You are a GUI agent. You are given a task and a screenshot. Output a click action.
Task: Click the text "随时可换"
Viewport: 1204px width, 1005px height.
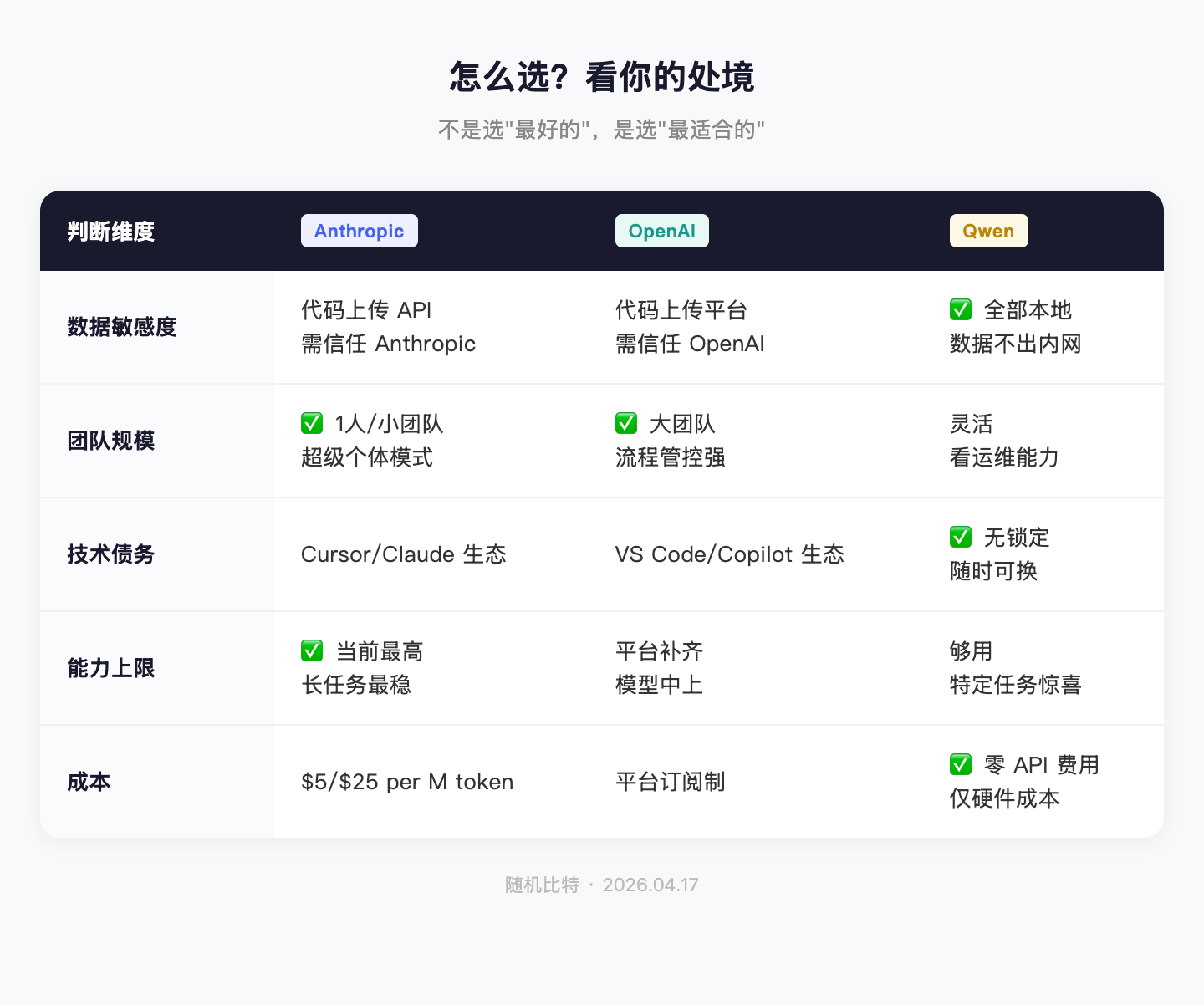[993, 571]
